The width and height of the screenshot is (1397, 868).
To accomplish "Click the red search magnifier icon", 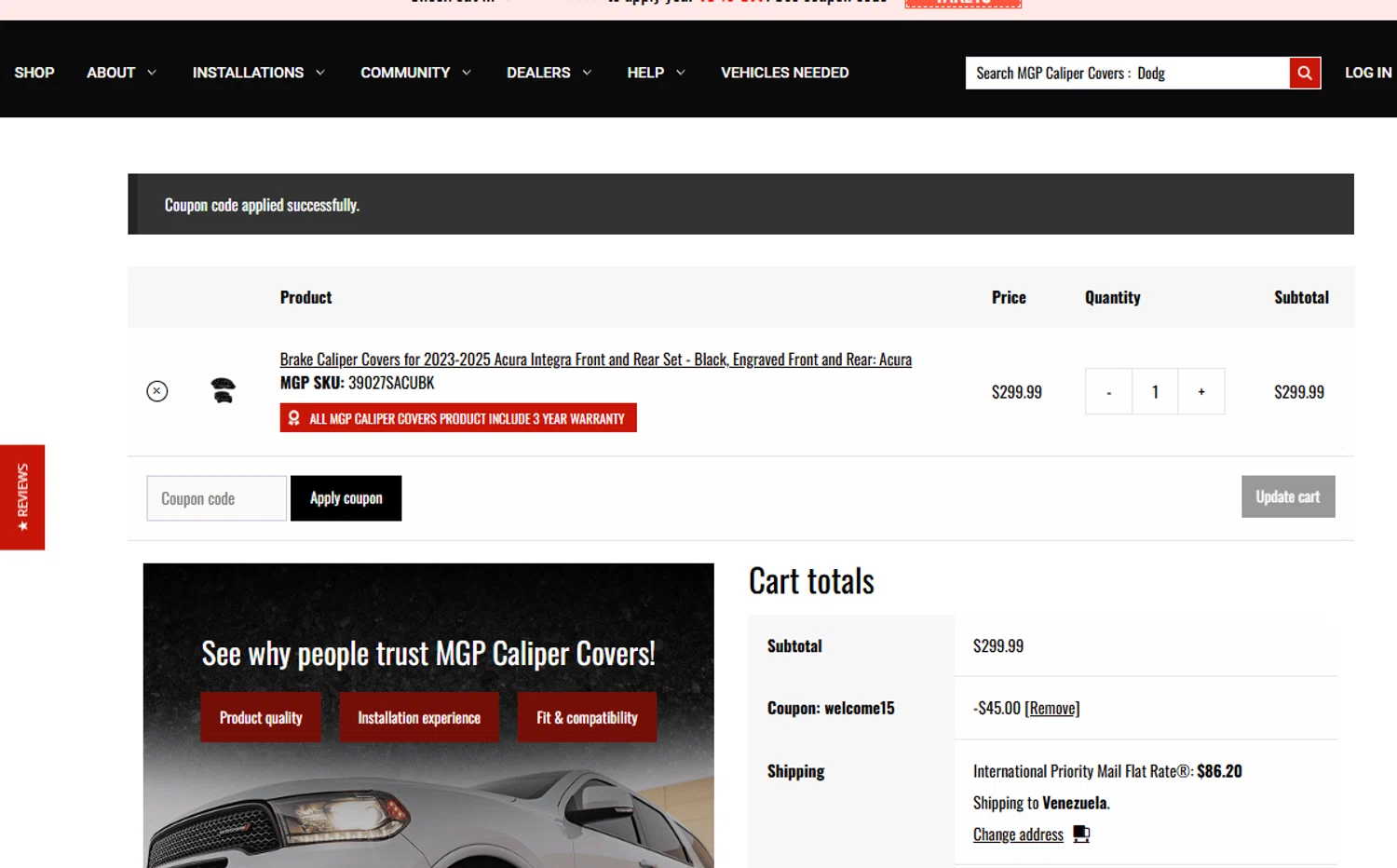I will coord(1305,73).
